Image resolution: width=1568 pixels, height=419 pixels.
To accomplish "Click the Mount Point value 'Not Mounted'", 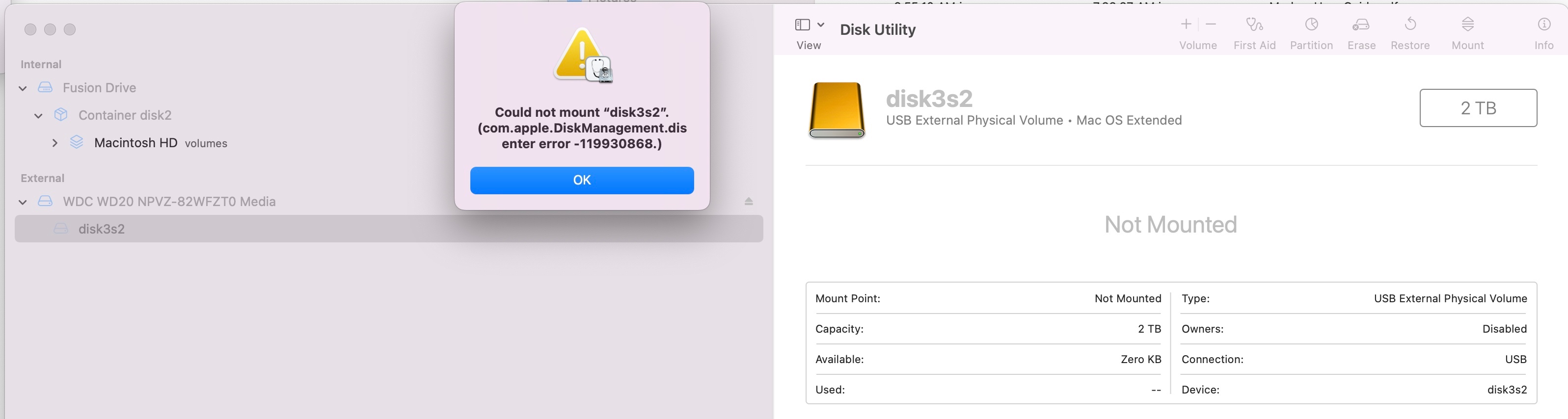I will [1127, 299].
